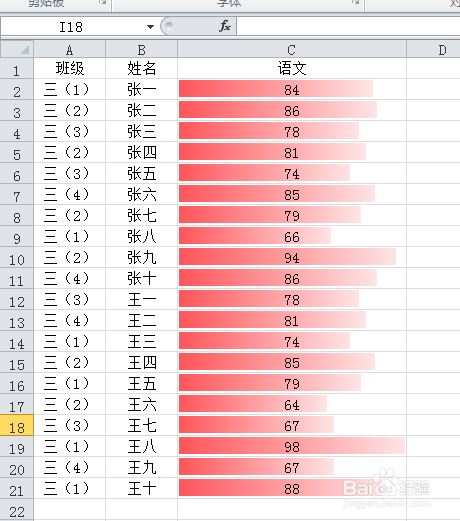Viewport: 460px width, 521px height.
Task: Select the name cell 张四
Action: tap(142, 153)
